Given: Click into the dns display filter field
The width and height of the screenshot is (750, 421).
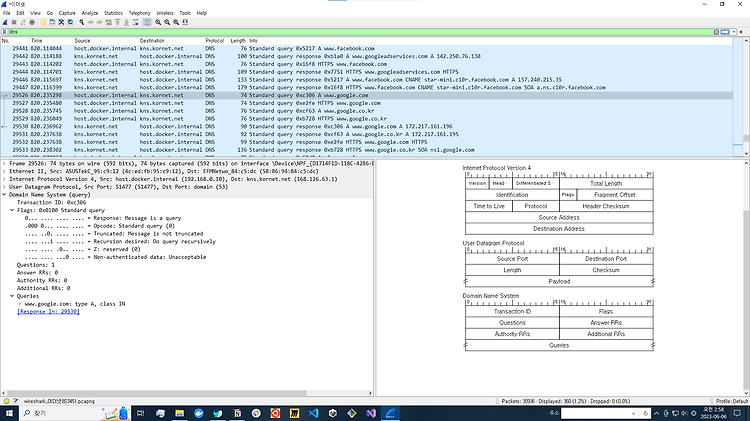Looking at the screenshot, I should (359, 32).
